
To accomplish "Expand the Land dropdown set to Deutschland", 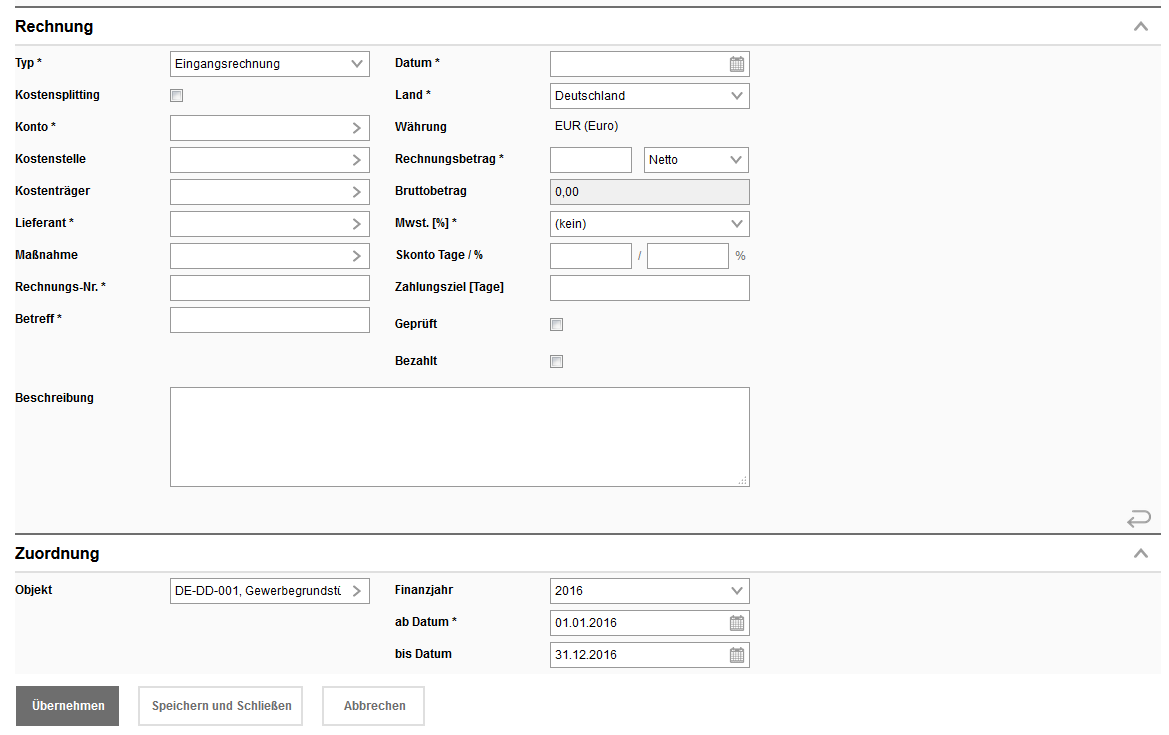I will [649, 96].
